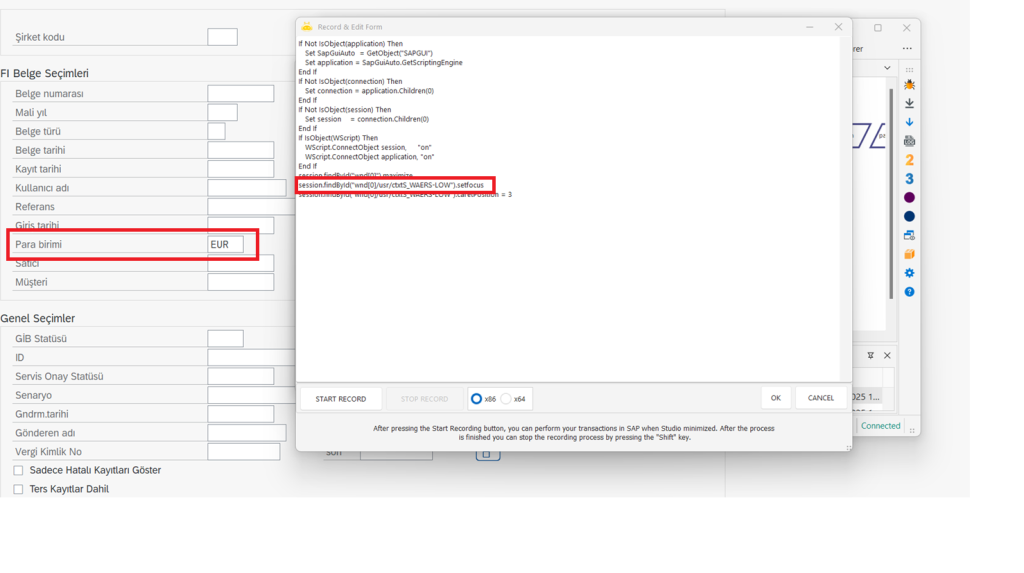Click the 'Belge numarası' input field

point(240,94)
